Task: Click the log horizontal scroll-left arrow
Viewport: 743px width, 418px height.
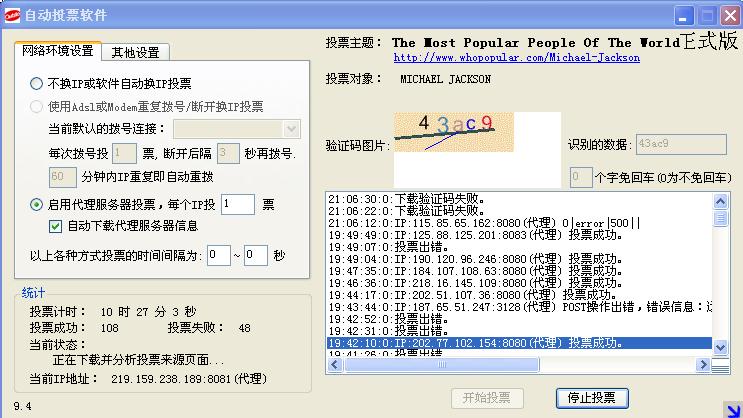Action: point(335,364)
